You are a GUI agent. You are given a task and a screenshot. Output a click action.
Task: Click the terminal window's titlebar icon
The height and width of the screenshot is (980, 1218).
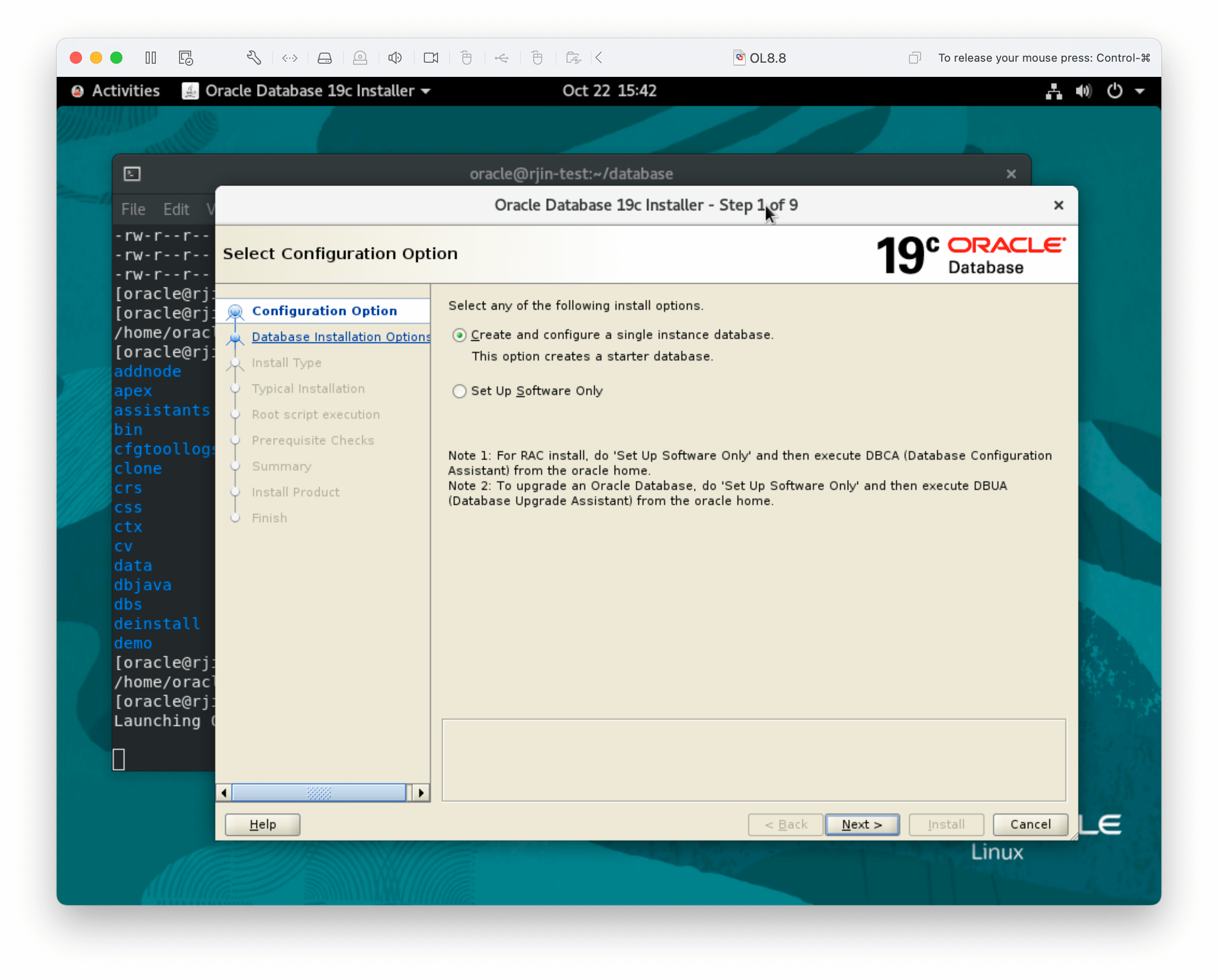click(x=132, y=174)
